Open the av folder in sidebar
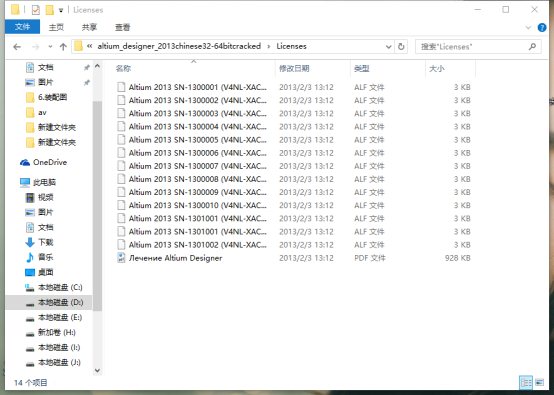 (42, 112)
